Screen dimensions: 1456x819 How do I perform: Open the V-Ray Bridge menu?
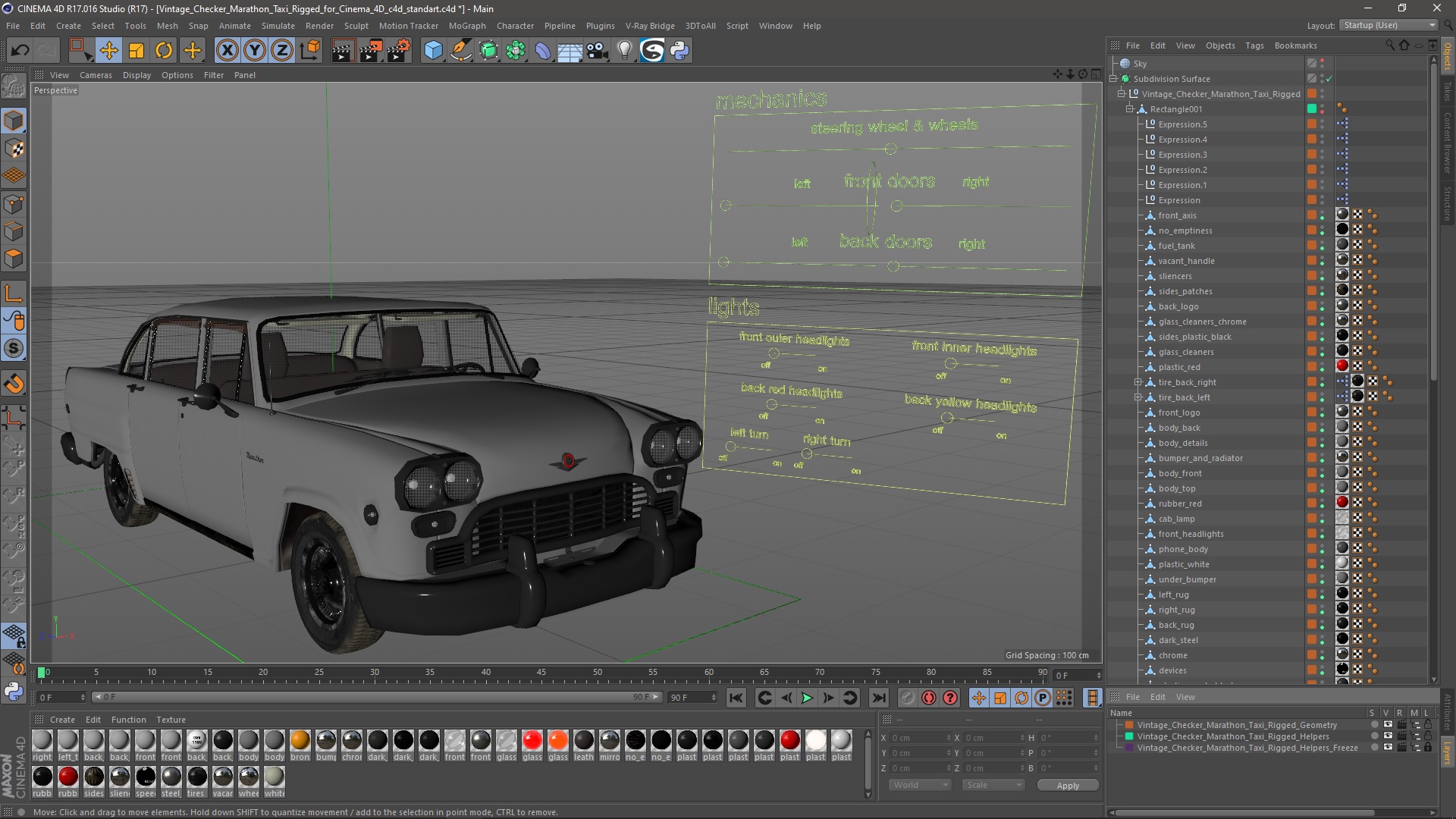tap(650, 26)
